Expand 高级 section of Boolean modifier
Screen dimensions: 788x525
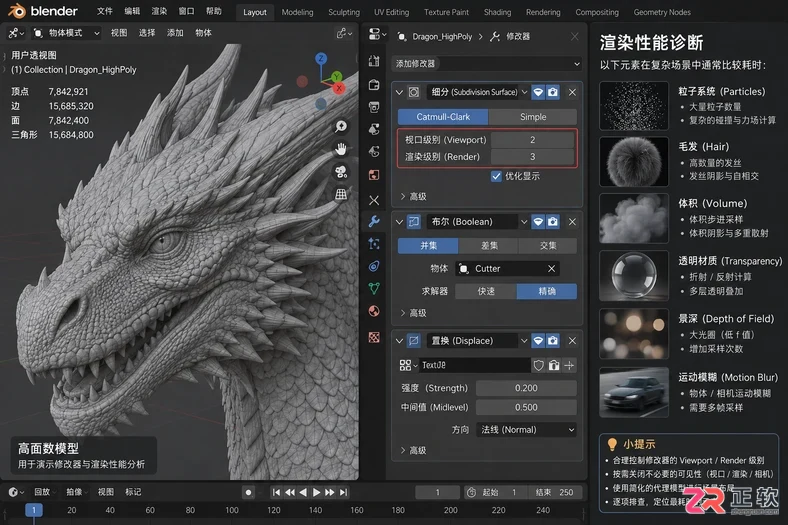click(x=414, y=313)
